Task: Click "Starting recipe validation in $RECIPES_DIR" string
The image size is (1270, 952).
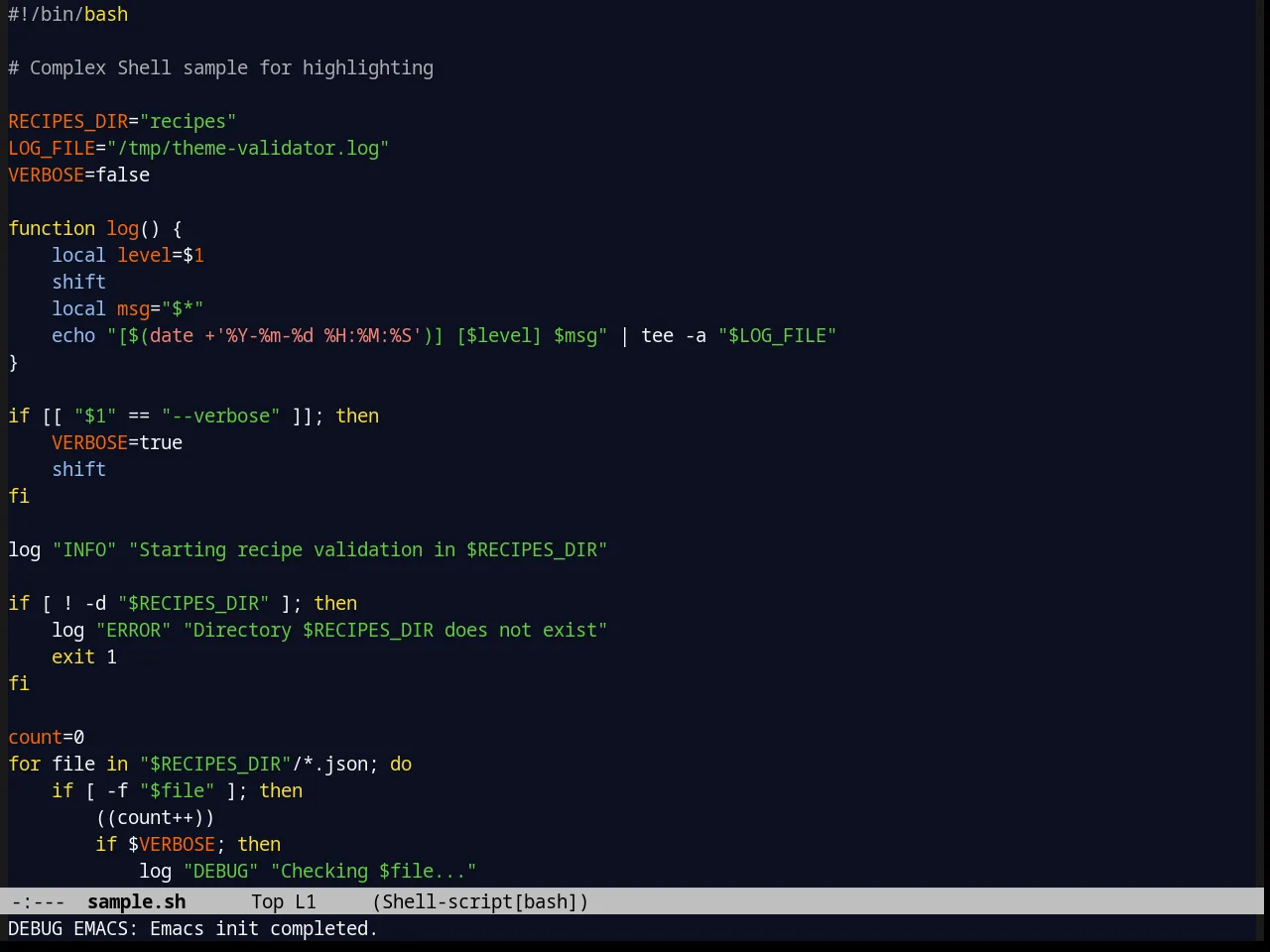Action: [368, 549]
